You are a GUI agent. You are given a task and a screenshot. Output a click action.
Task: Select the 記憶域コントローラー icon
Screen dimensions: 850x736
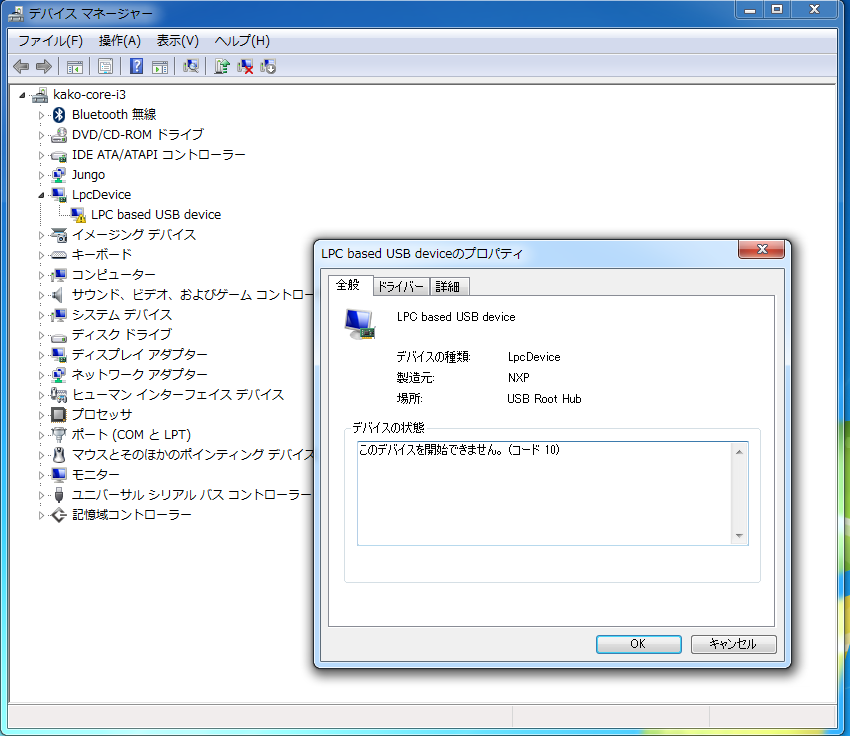coord(59,515)
